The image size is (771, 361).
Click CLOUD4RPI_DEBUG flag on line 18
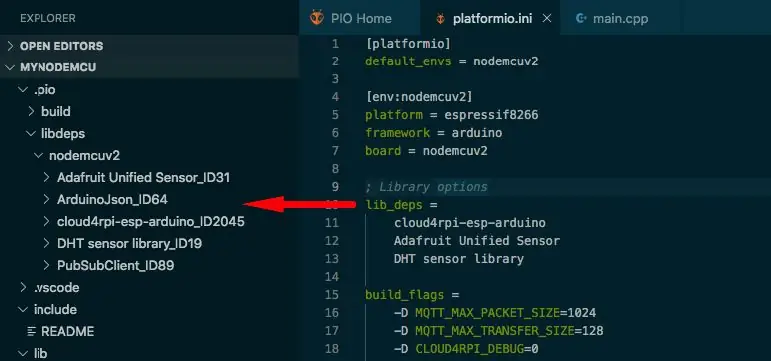pos(470,349)
